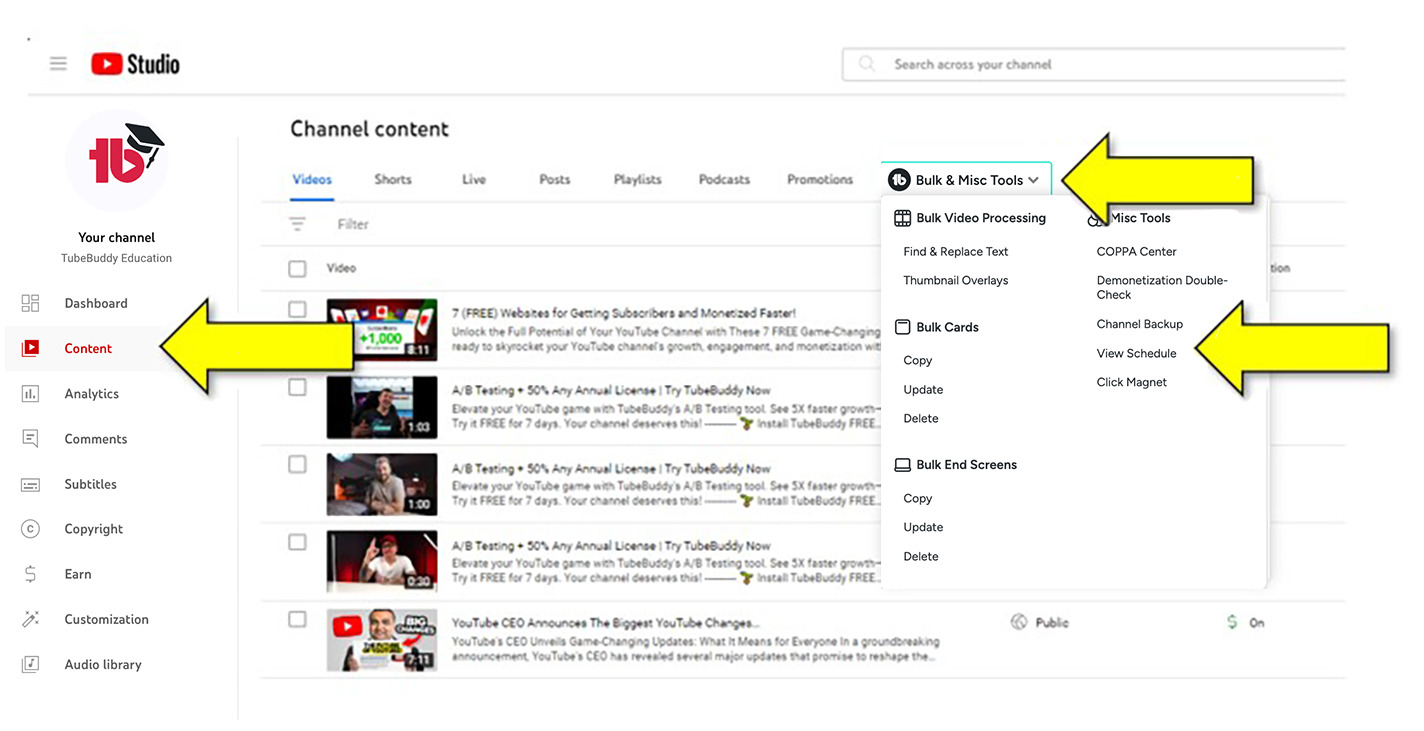Click the TubeBuddy logo icon in toolbar
The height and width of the screenshot is (731, 1424).
pos(899,180)
